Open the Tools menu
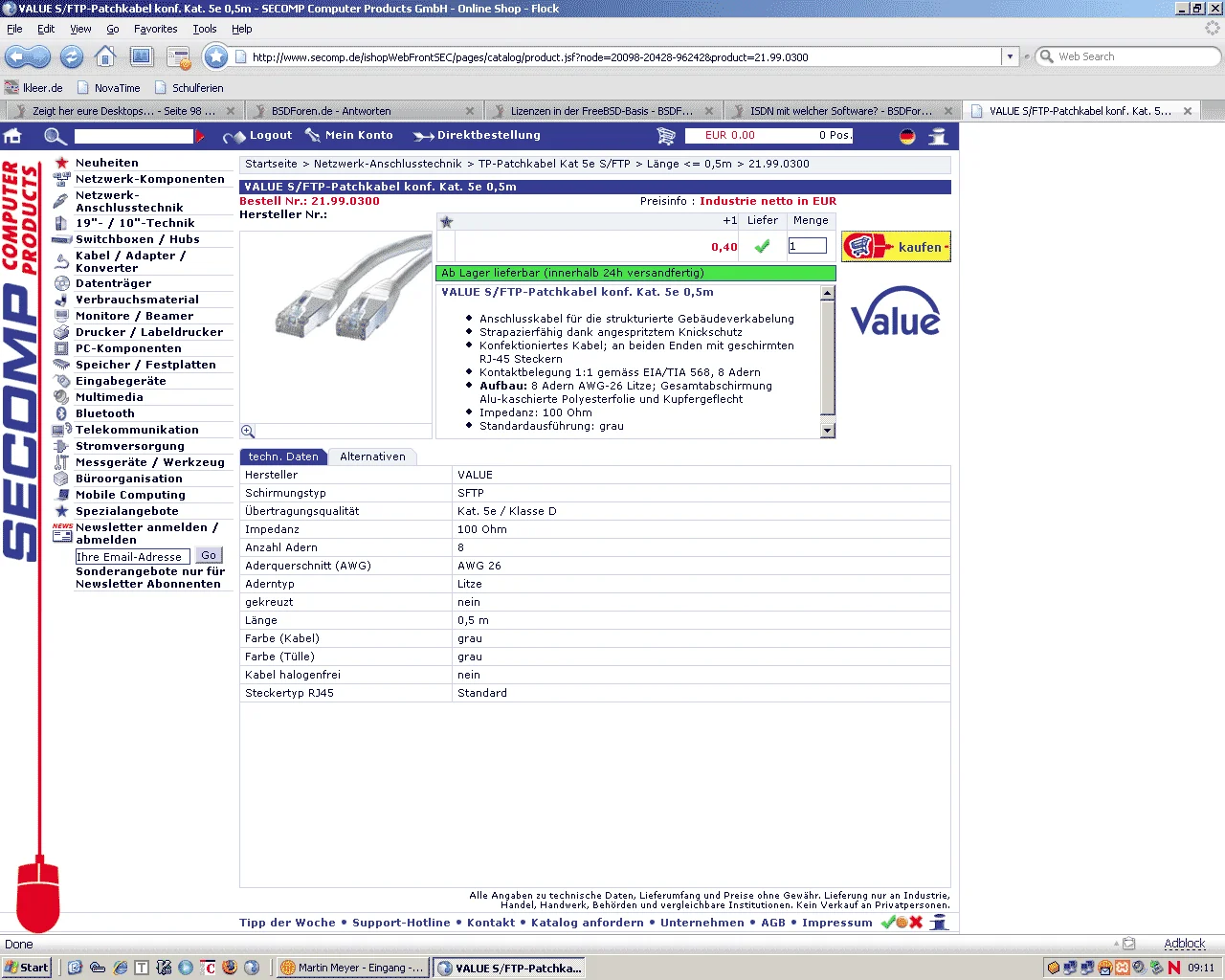The height and width of the screenshot is (980, 1225). [205, 29]
